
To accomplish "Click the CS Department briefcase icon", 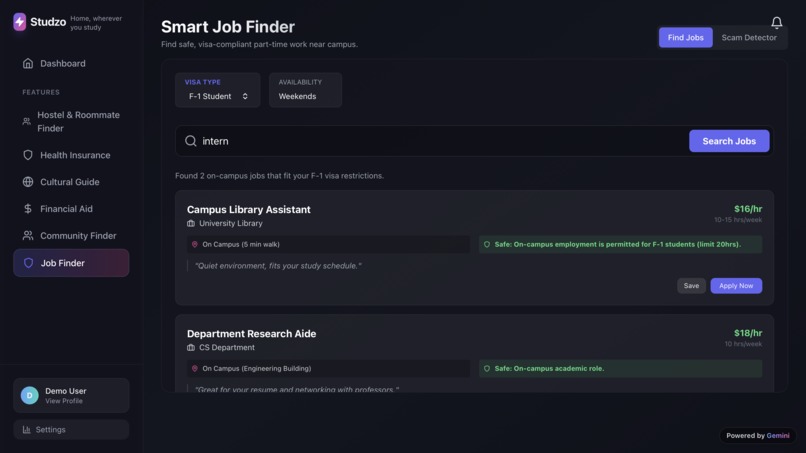I will 191,348.
